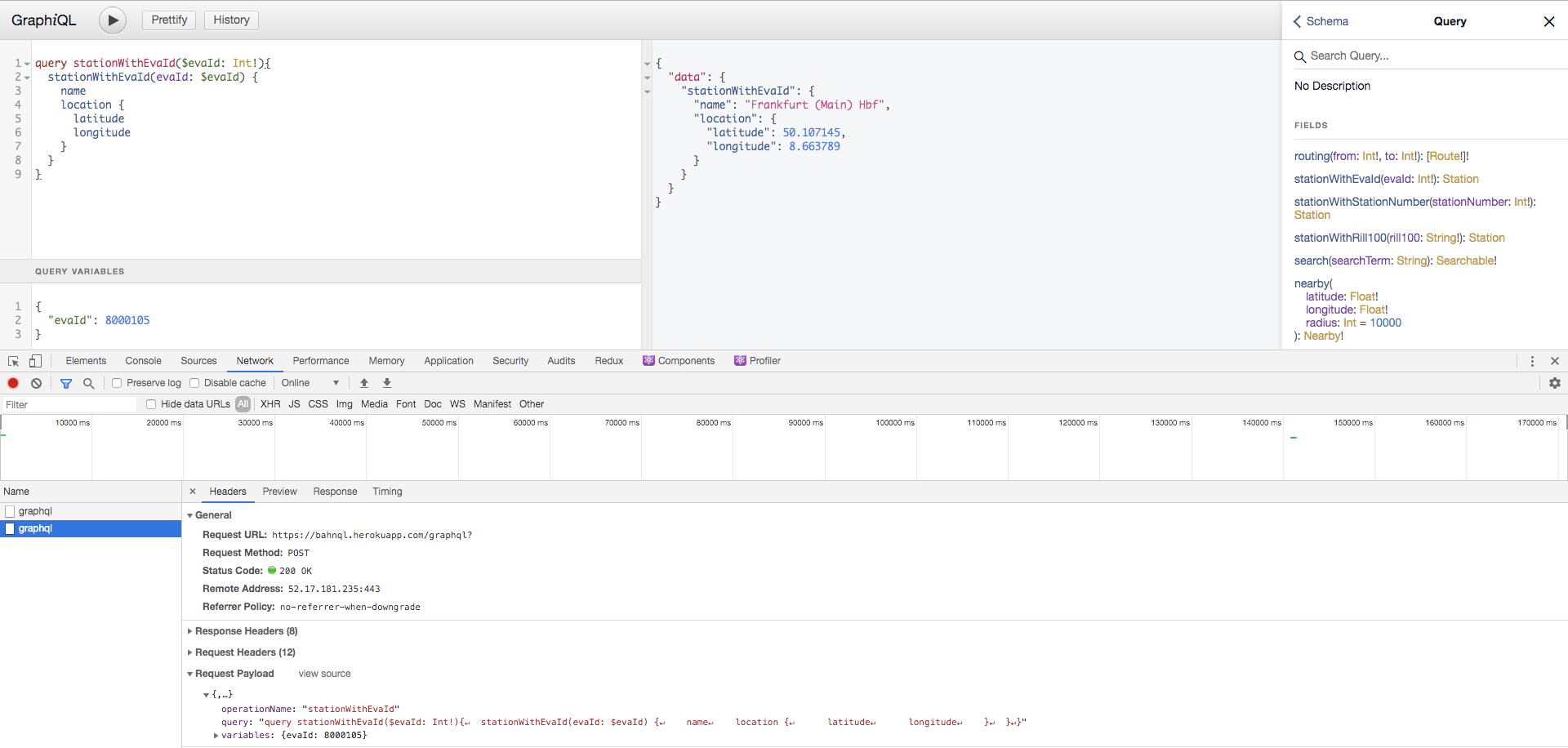Enable the Preserve log checkbox
1568x748 pixels.
117,383
